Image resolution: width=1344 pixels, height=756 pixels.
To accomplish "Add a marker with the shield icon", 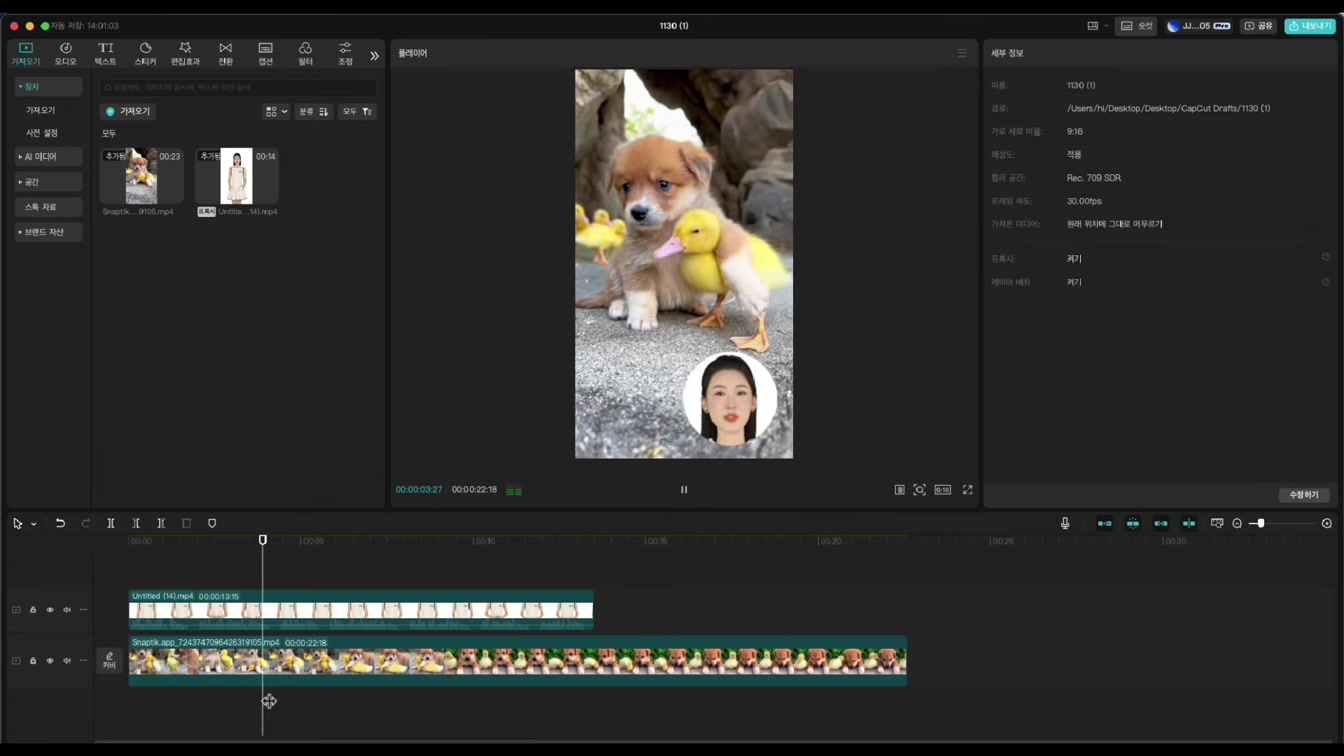I will (212, 524).
